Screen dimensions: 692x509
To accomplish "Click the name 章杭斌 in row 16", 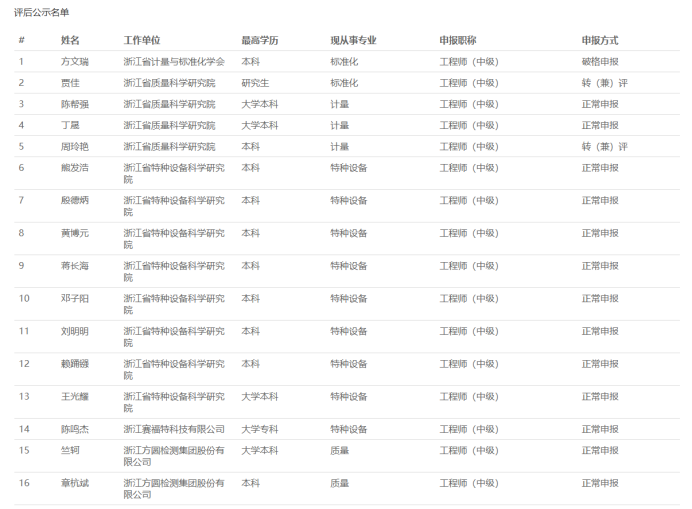I will [74, 483].
